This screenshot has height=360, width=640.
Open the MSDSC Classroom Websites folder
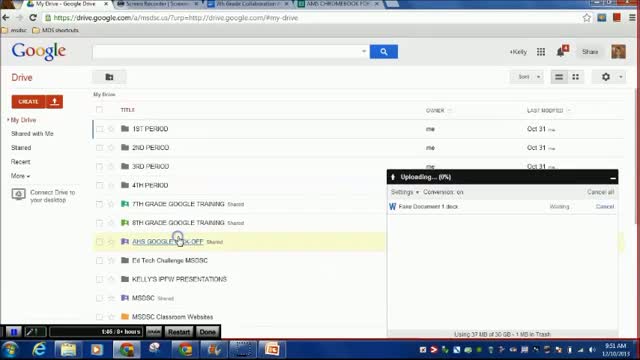pos(172,317)
